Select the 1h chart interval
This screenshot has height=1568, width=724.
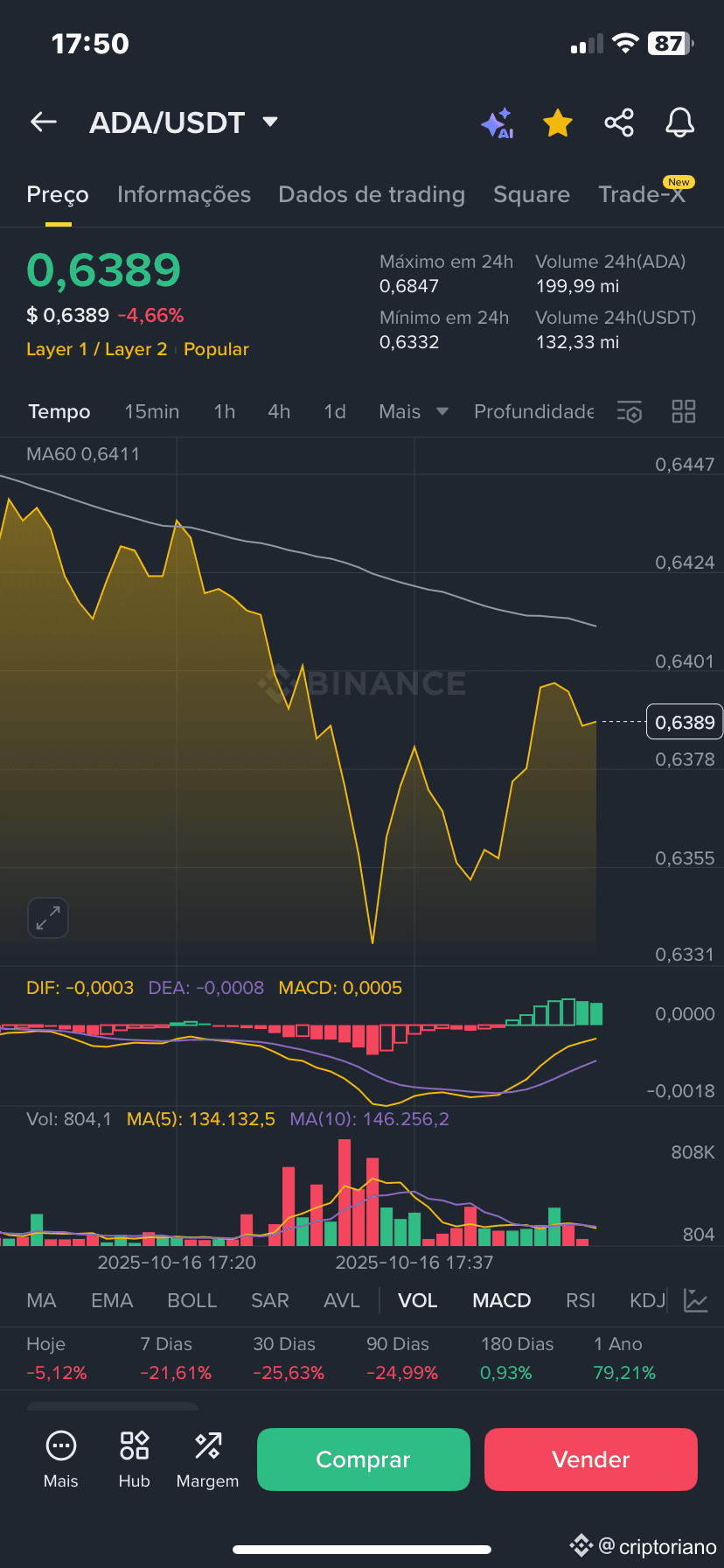[225, 411]
